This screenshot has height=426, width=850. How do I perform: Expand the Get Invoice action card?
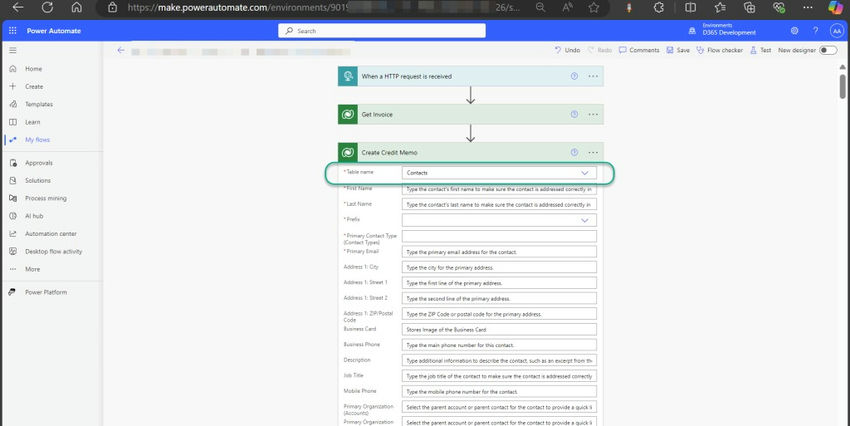point(470,114)
